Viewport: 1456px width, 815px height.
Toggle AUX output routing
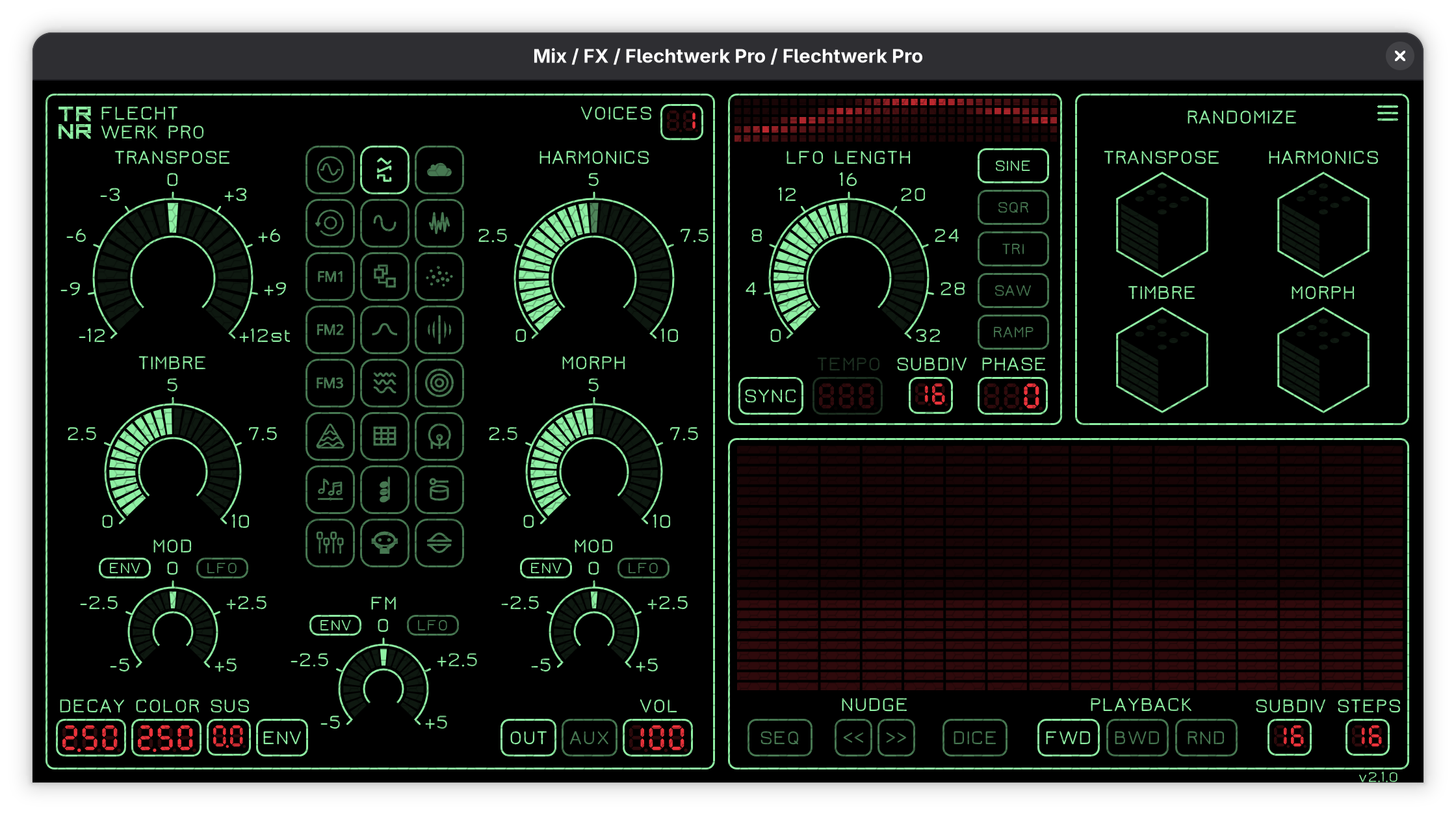tap(589, 738)
